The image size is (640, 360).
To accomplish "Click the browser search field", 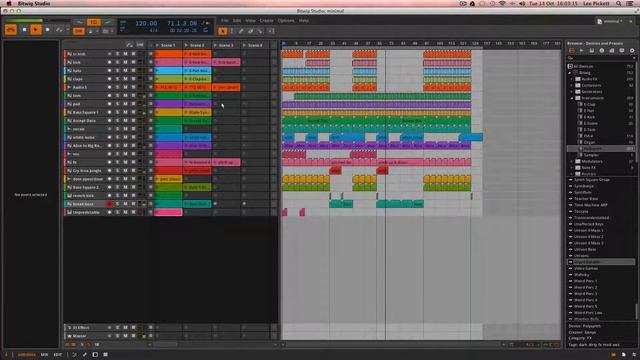I will (601, 58).
